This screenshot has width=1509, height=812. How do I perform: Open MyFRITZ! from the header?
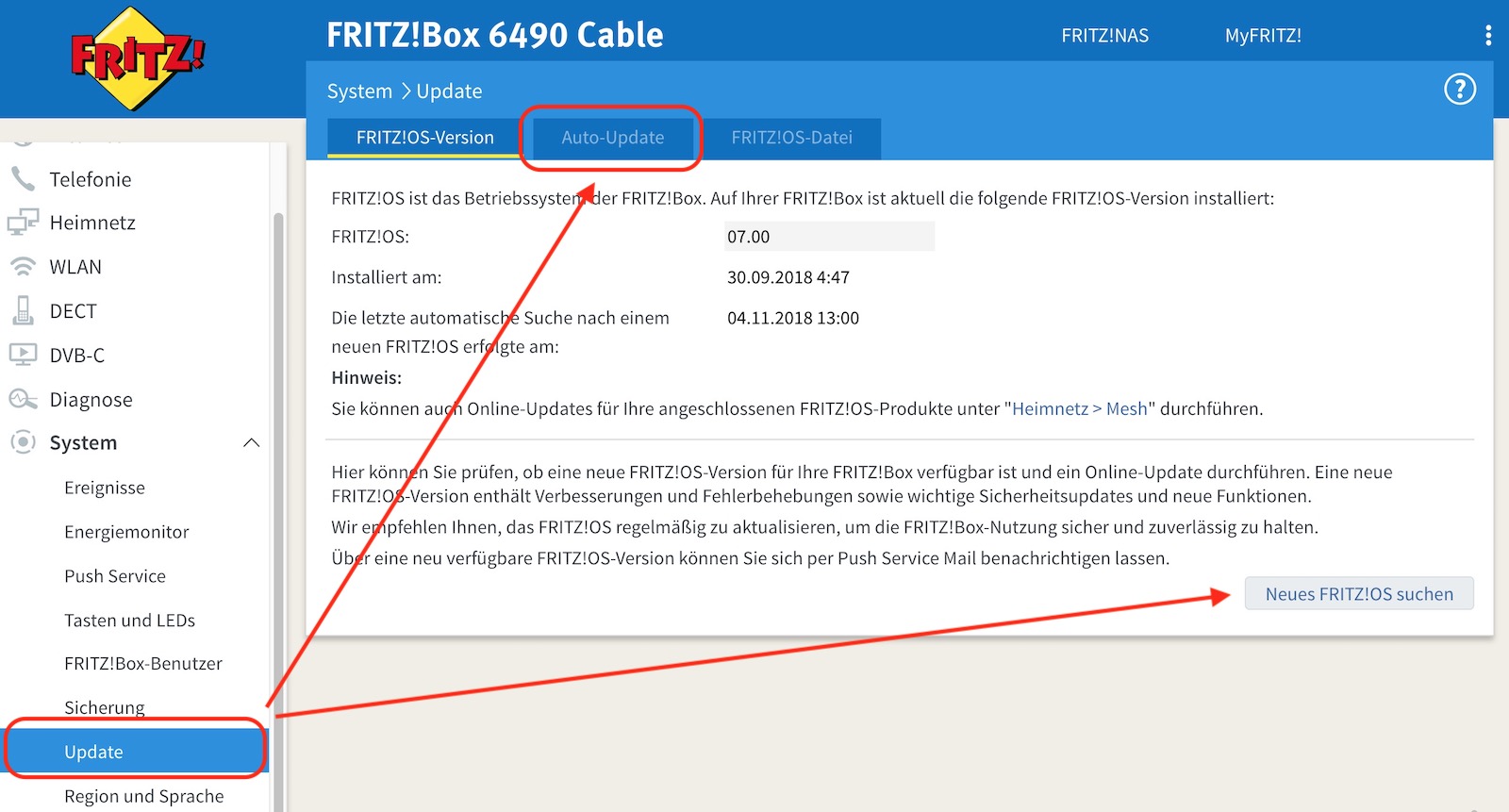point(1263,36)
